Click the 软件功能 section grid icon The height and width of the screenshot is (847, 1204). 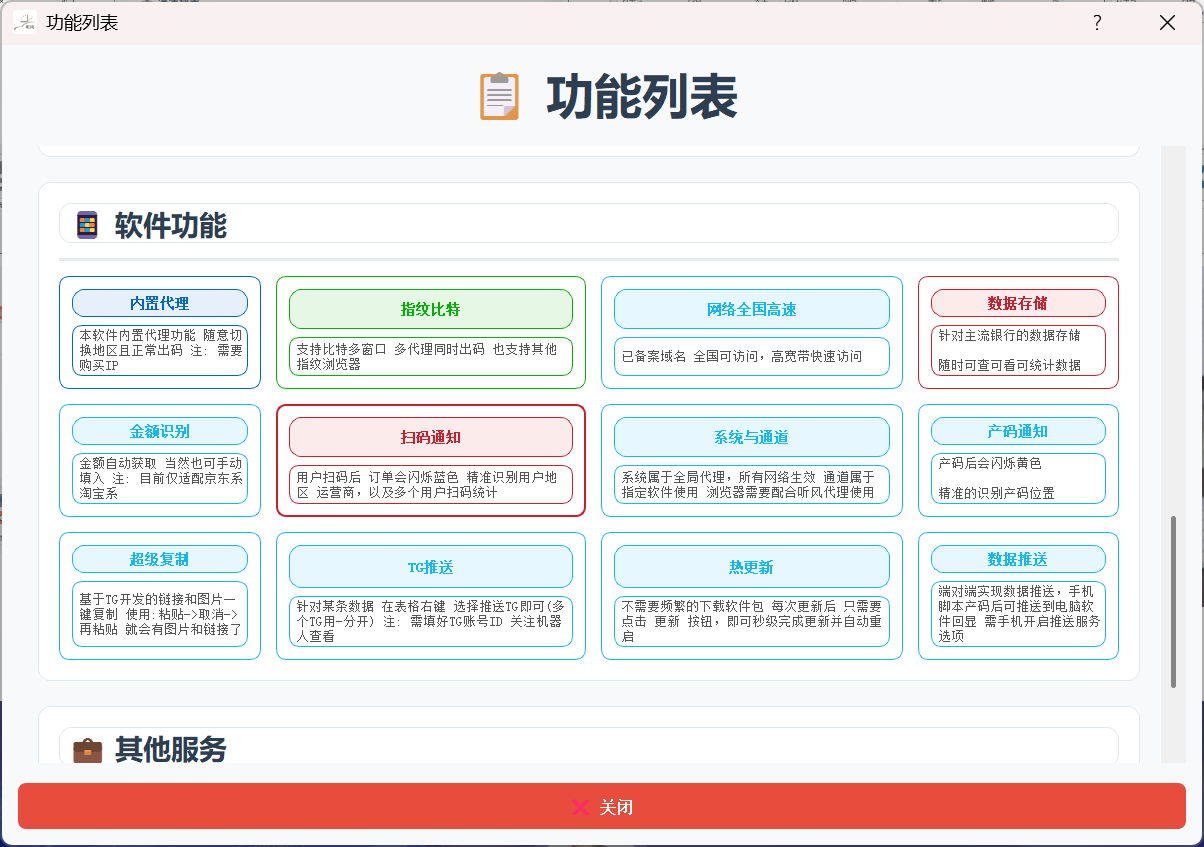87,225
